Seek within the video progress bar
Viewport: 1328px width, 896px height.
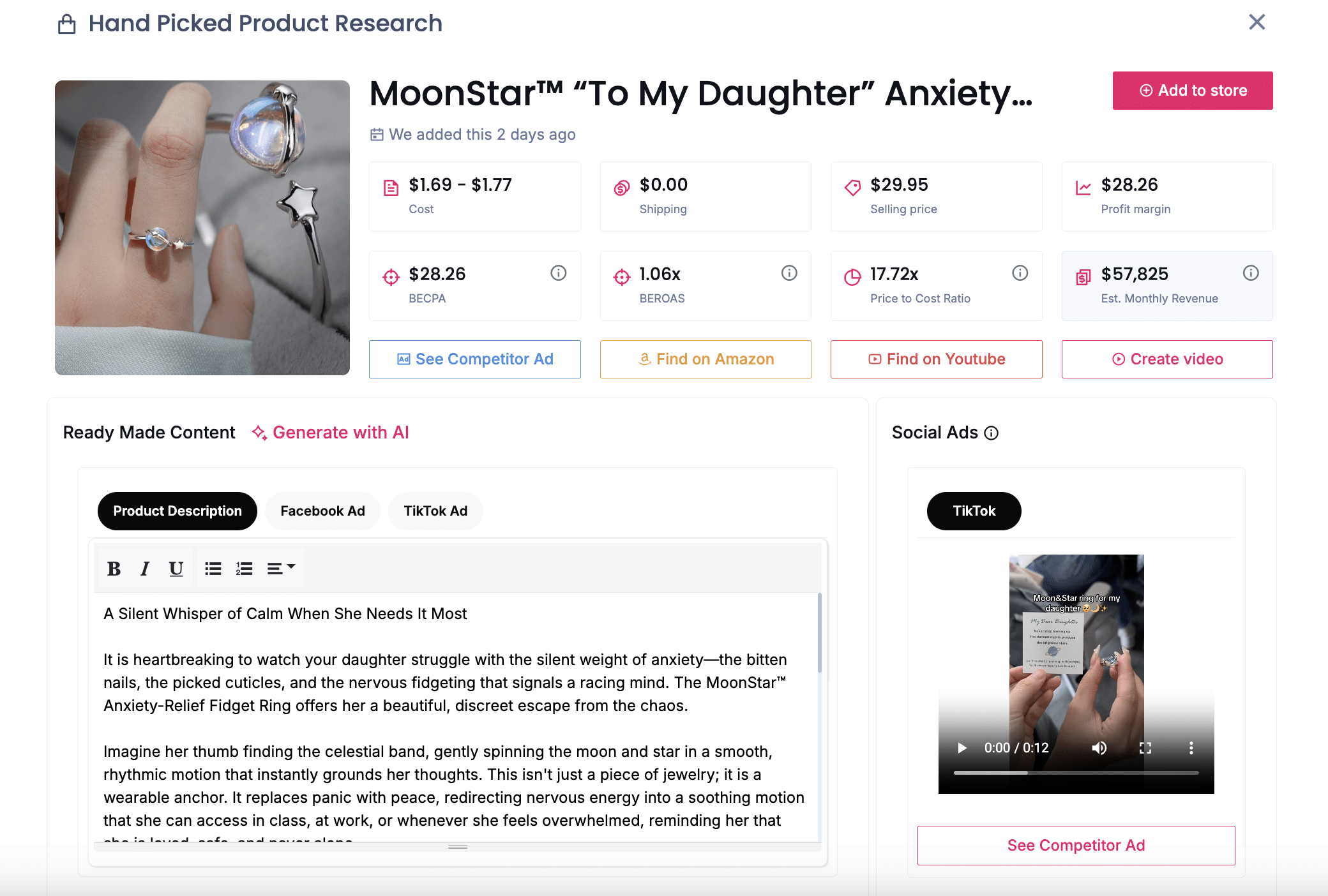click(x=1076, y=773)
